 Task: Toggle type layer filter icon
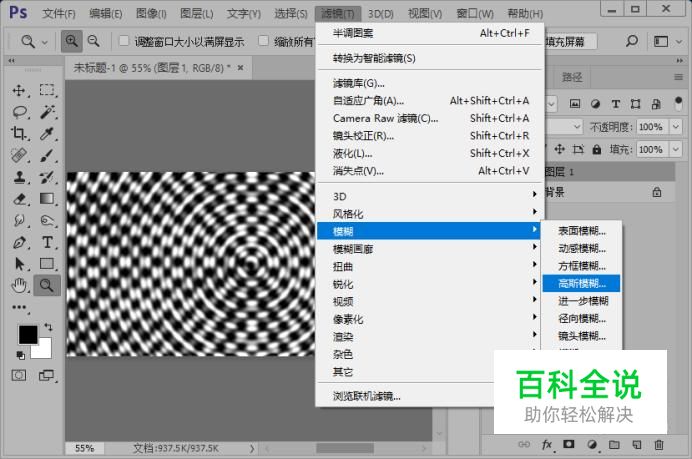(x=616, y=104)
